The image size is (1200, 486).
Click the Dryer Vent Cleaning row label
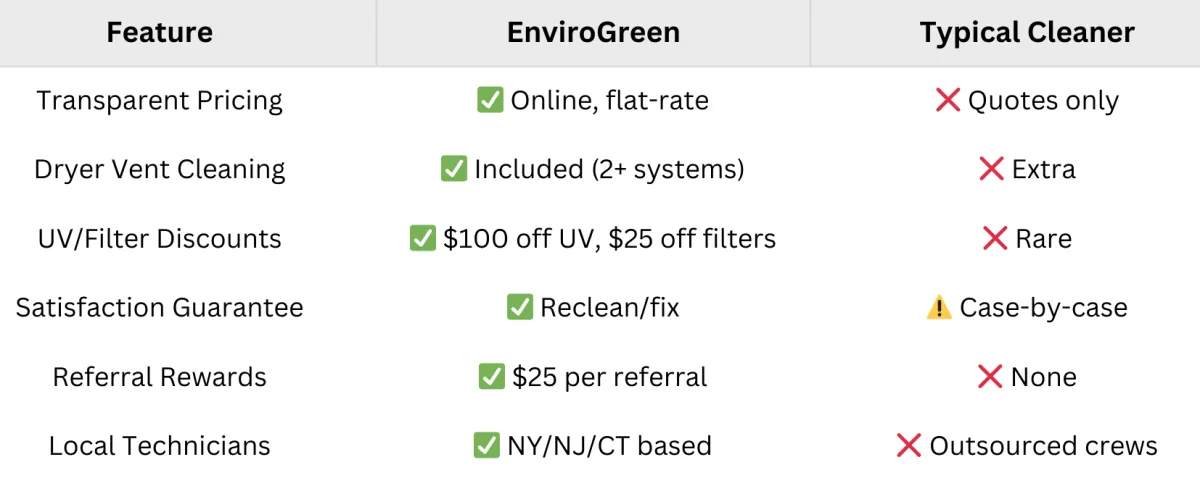[160, 170]
